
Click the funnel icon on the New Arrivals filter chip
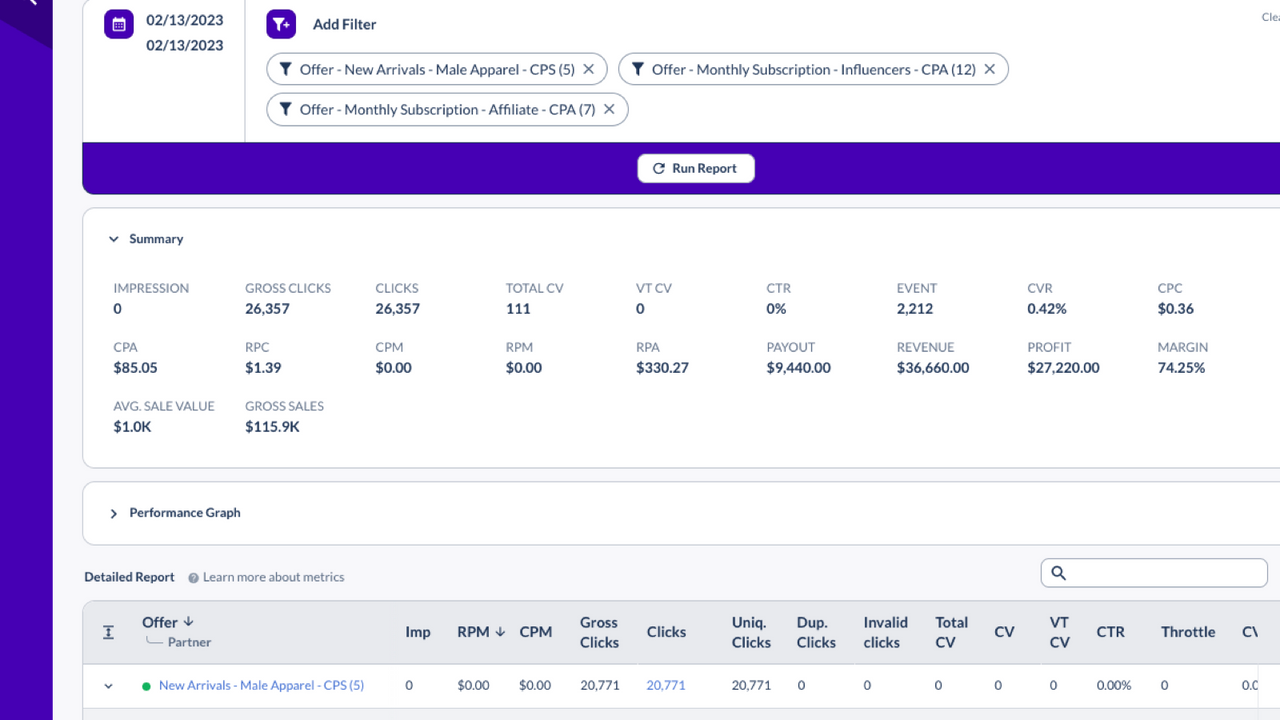tap(287, 69)
